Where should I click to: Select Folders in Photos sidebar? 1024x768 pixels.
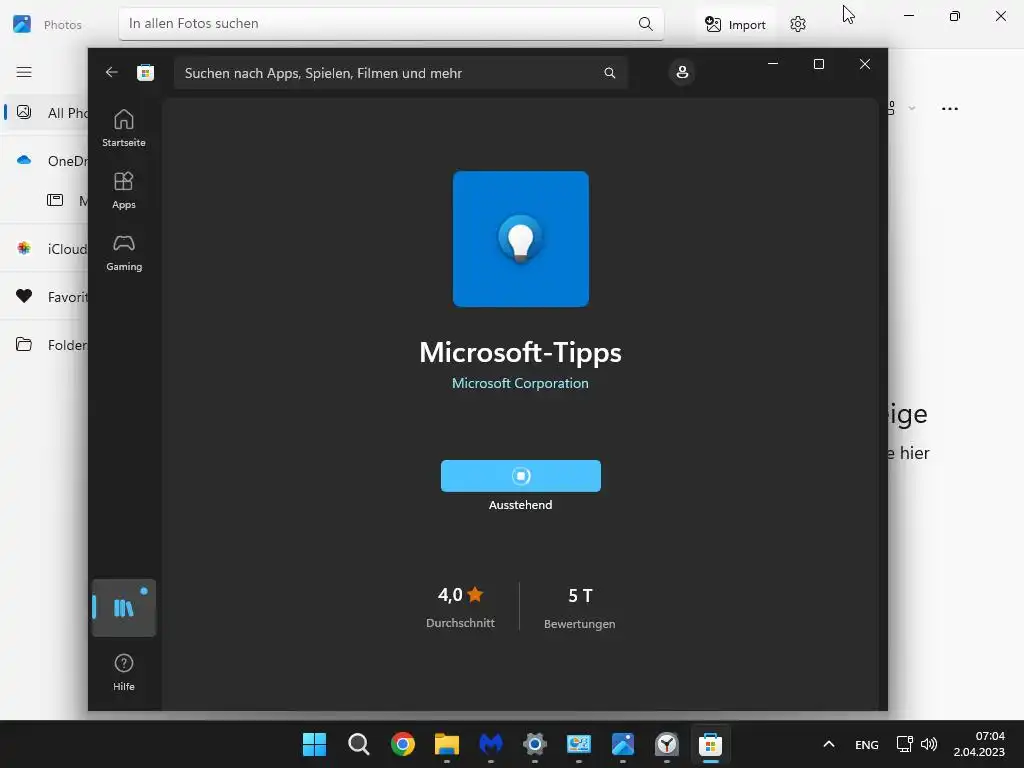click(46, 344)
